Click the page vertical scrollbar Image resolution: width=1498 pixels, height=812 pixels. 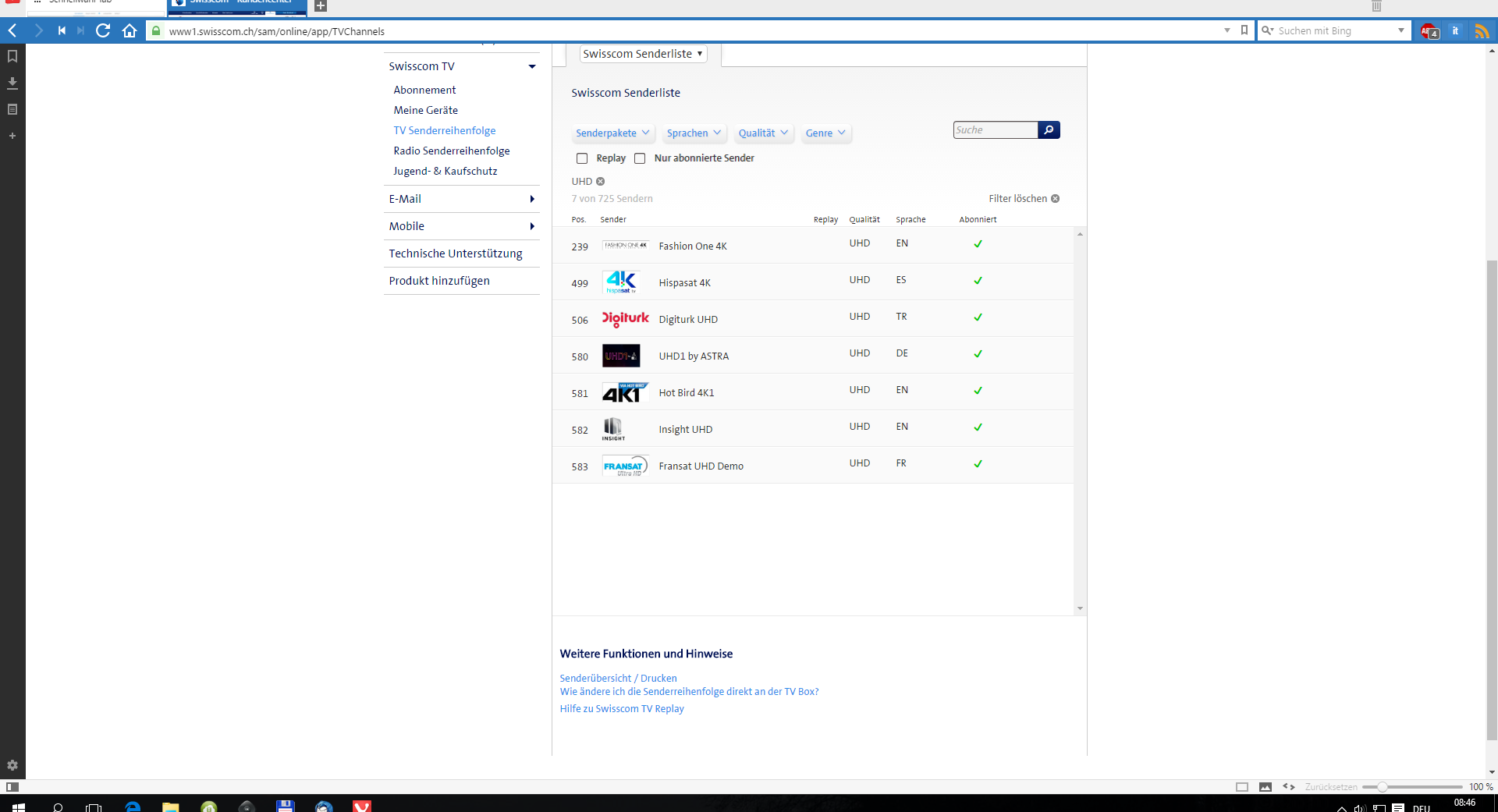click(1492, 499)
